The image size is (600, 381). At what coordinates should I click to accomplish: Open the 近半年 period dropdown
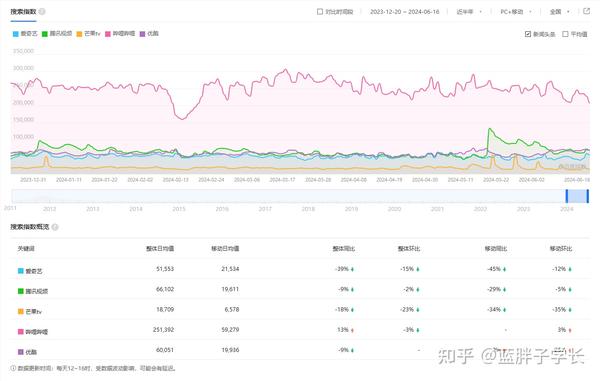click(x=469, y=12)
